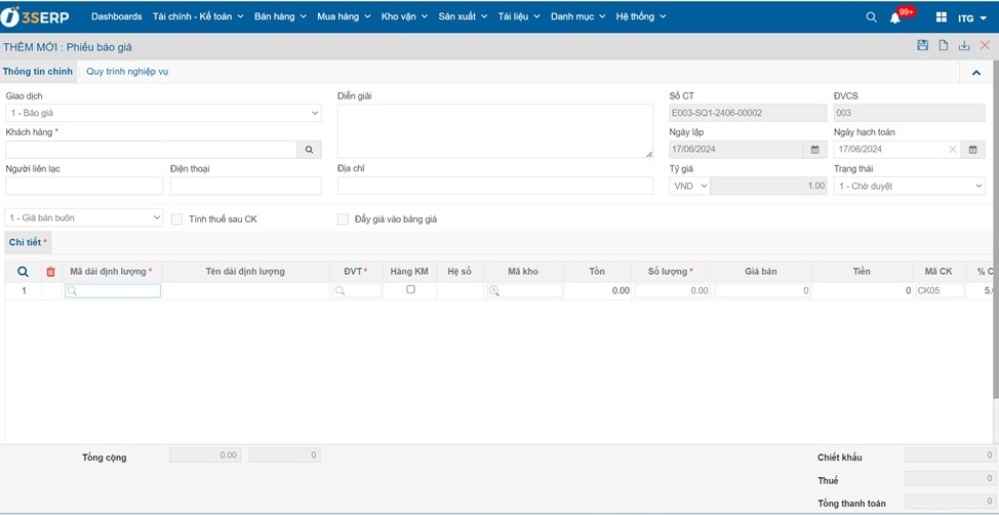Open the ITG user dropdown
The height and width of the screenshot is (515, 999).
972,18
